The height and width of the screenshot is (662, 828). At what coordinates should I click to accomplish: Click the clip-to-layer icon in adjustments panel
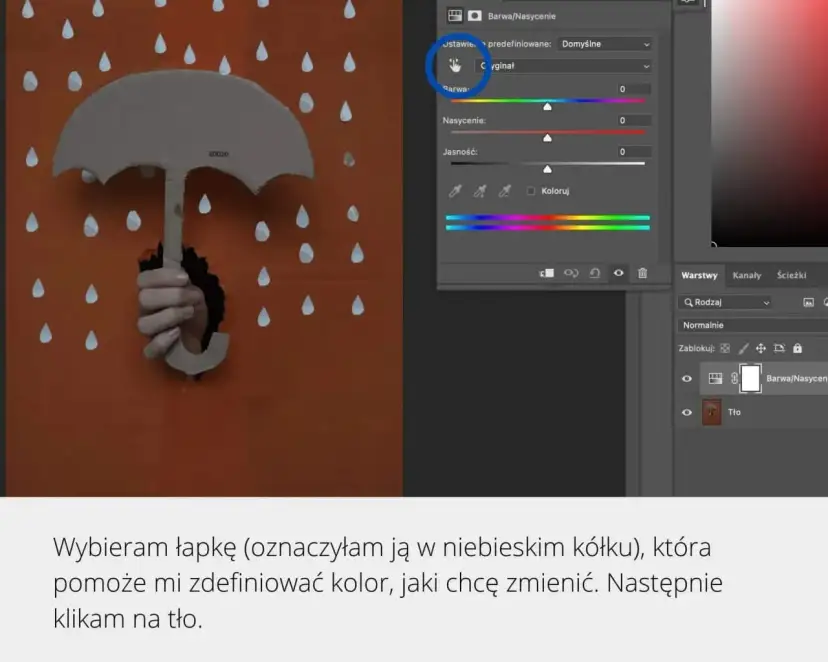coord(548,273)
